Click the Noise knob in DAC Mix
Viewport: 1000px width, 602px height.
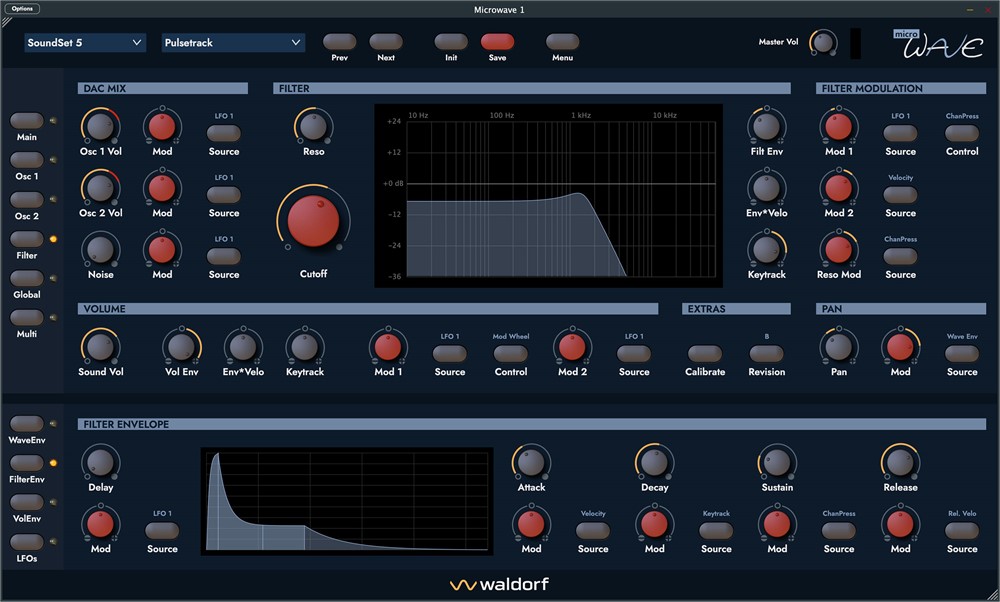coord(100,249)
